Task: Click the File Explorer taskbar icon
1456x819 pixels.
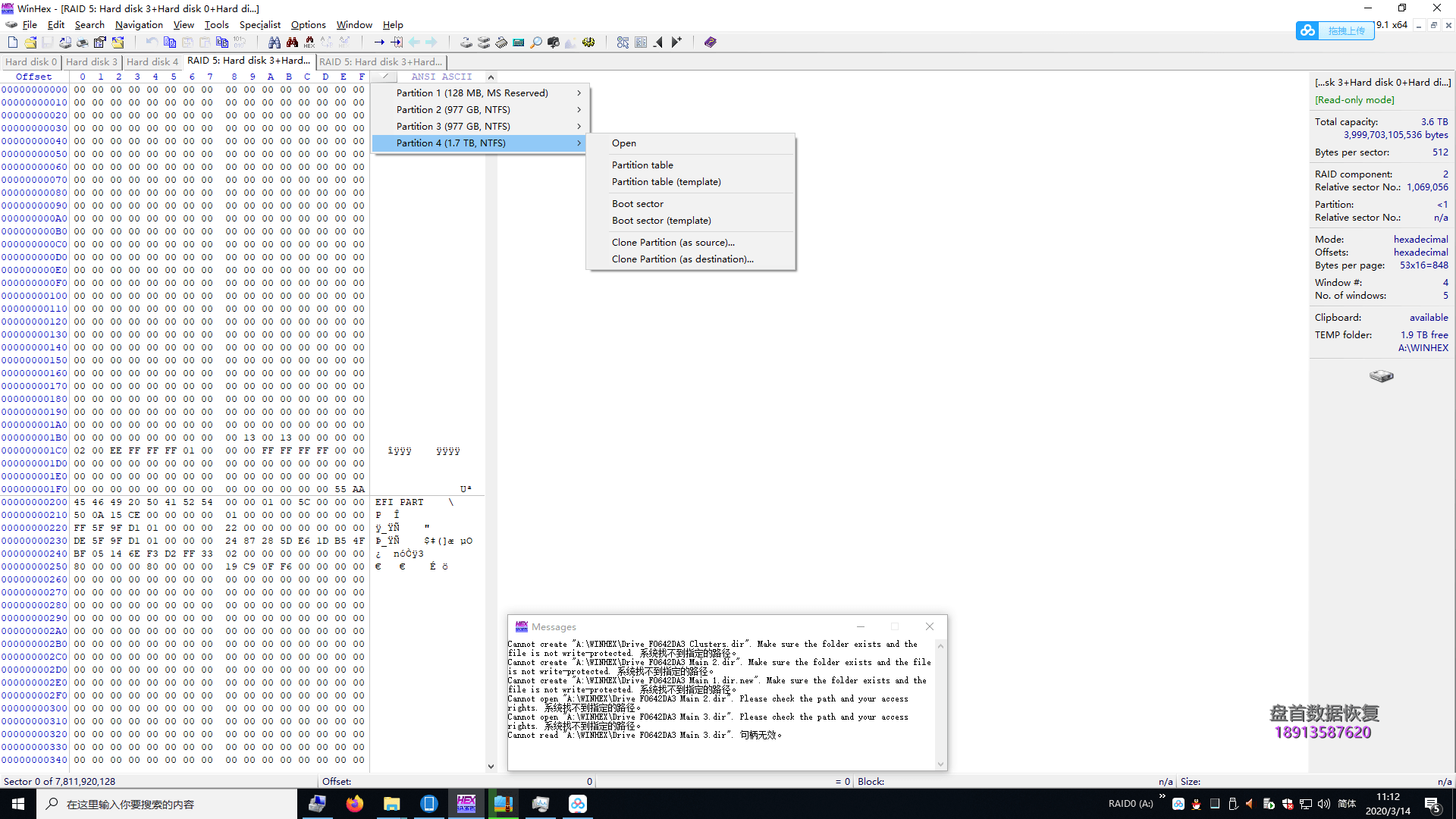Action: pos(391,804)
